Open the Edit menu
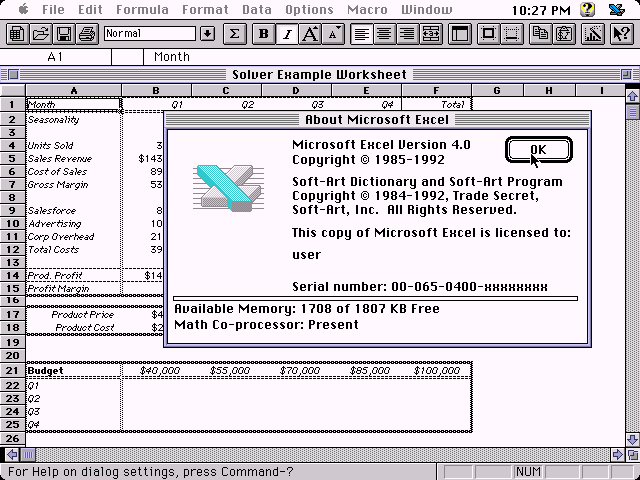This screenshot has width=640, height=480. coord(90,9)
